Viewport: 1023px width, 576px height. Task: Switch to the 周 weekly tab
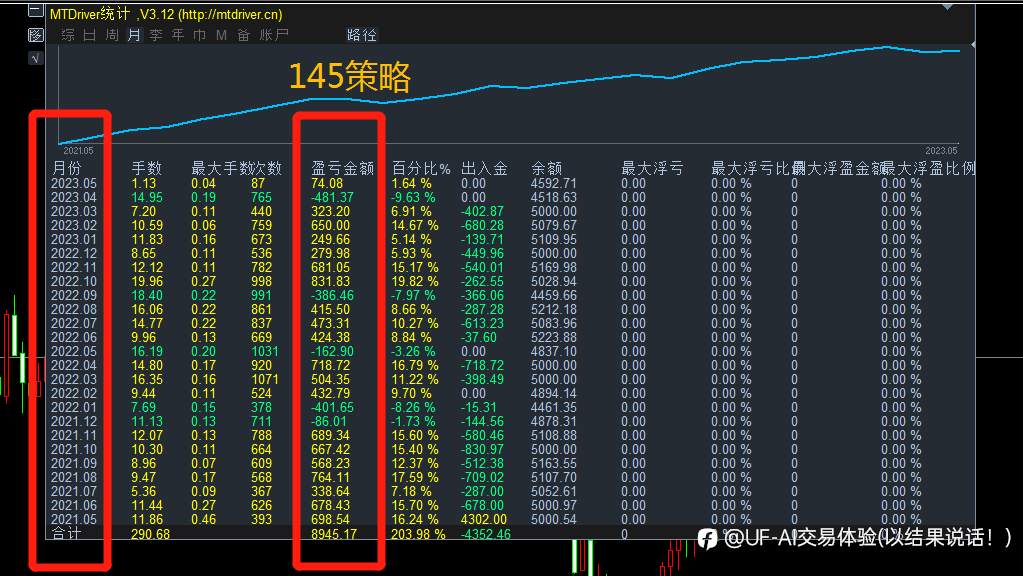pos(112,35)
